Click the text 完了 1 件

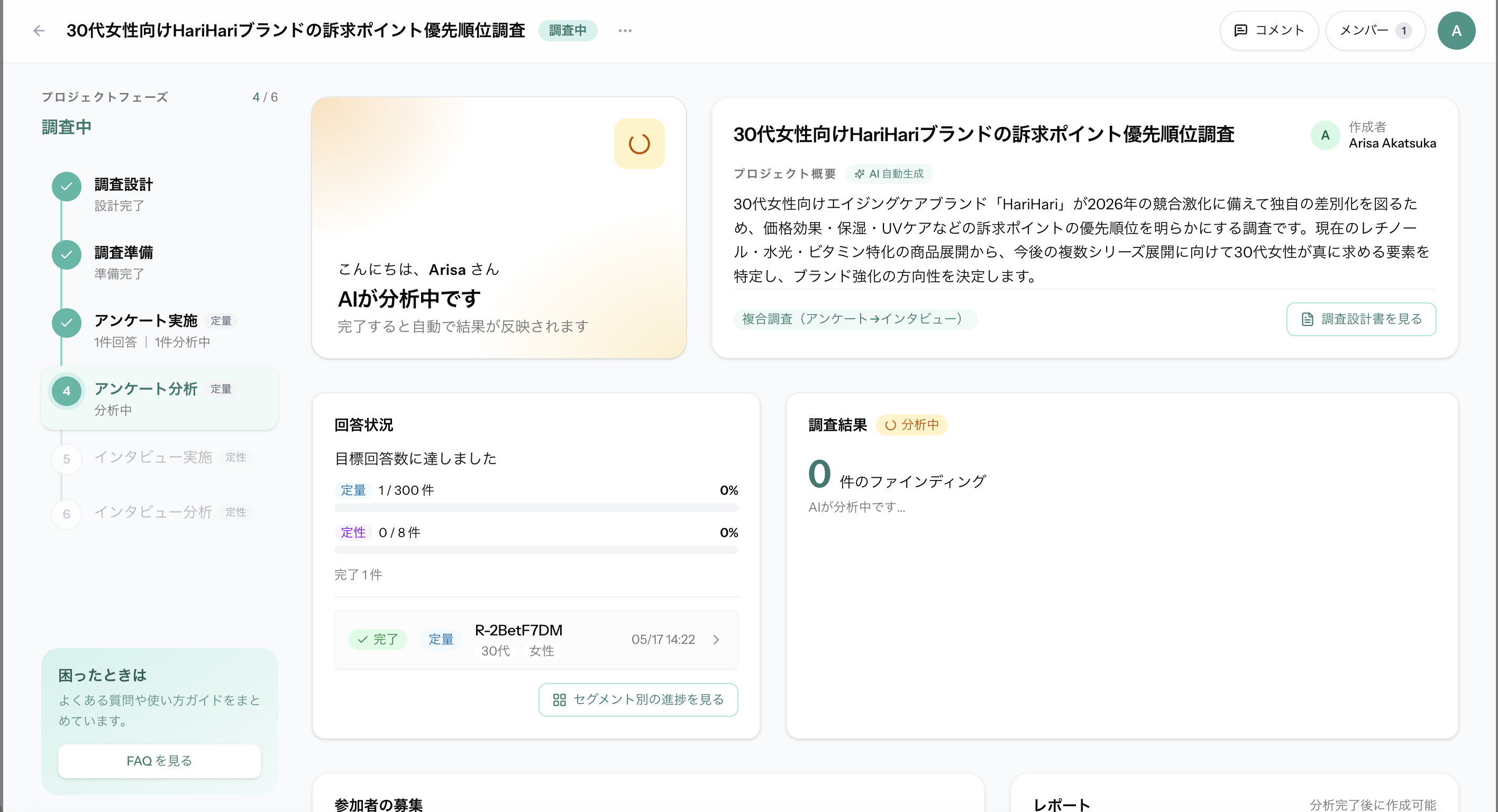(x=358, y=575)
